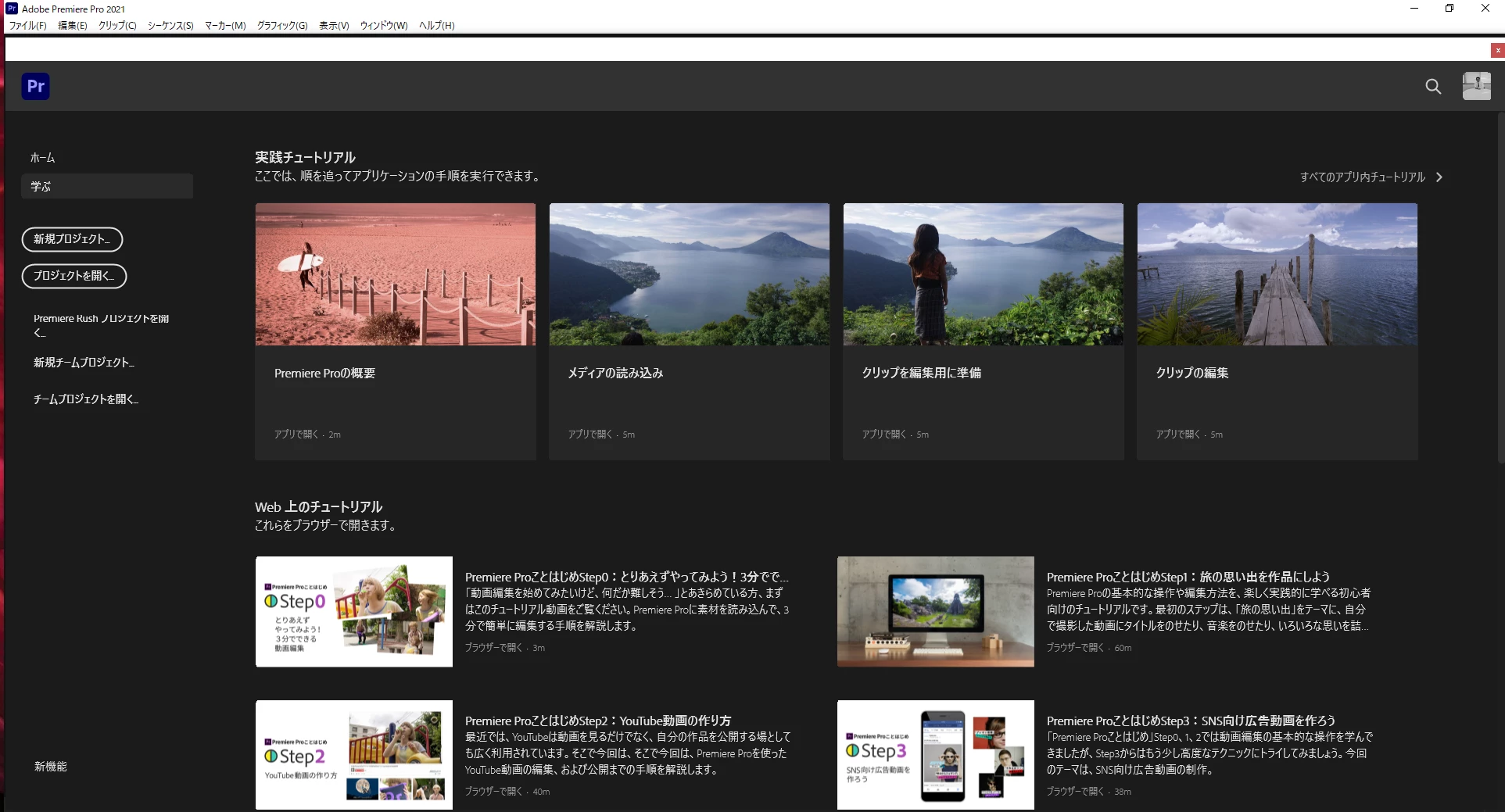Click the プロジェクトを開く button

point(74,276)
